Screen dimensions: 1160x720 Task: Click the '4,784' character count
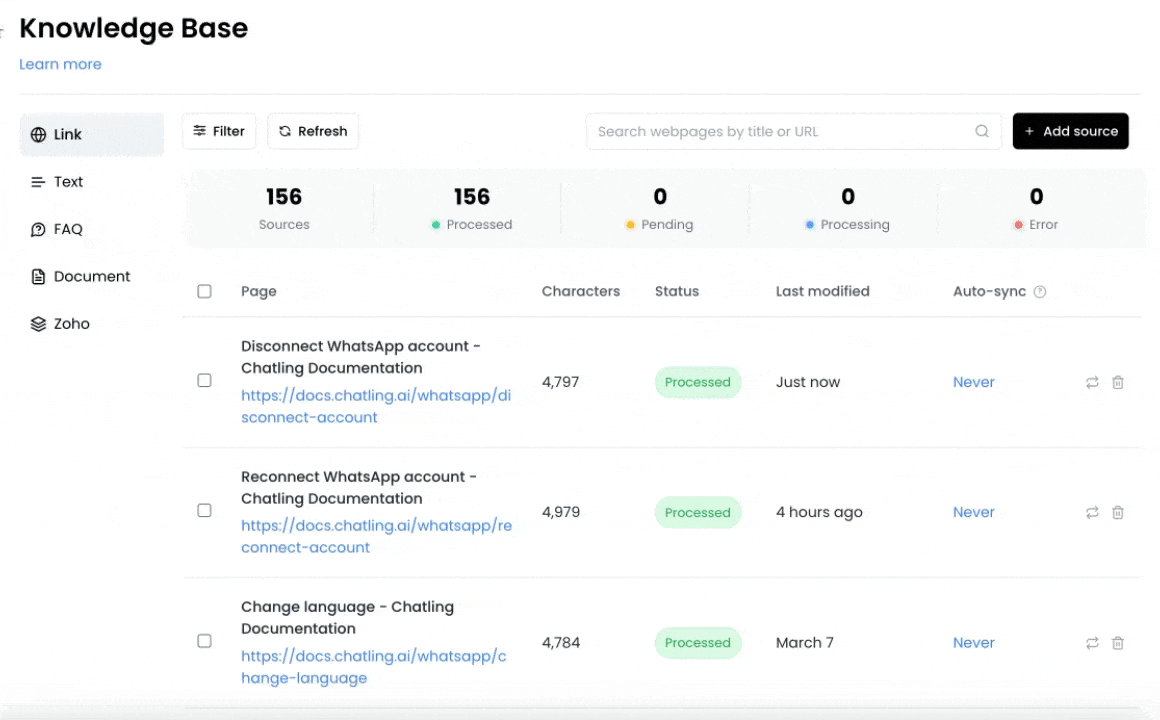(x=561, y=642)
